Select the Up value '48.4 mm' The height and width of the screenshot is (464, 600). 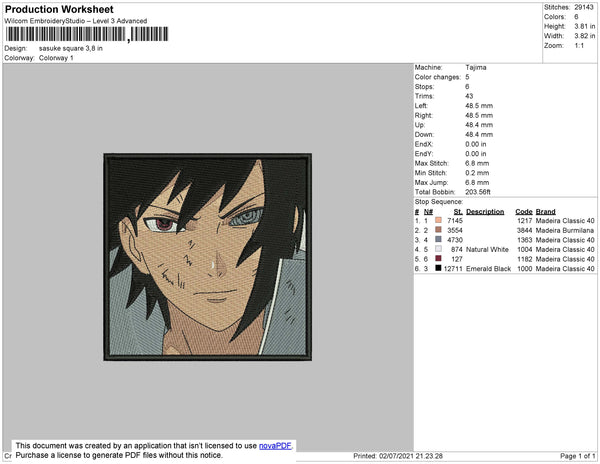tap(479, 125)
